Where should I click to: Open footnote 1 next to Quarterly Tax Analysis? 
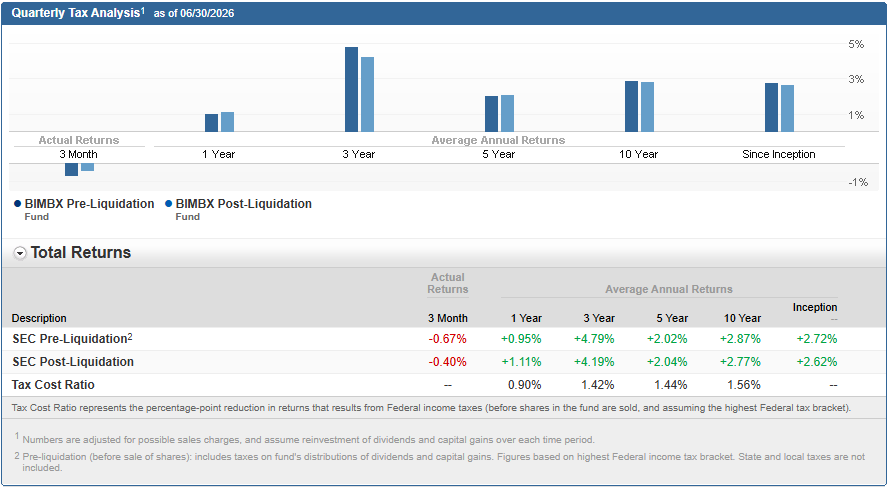[x=143, y=10]
